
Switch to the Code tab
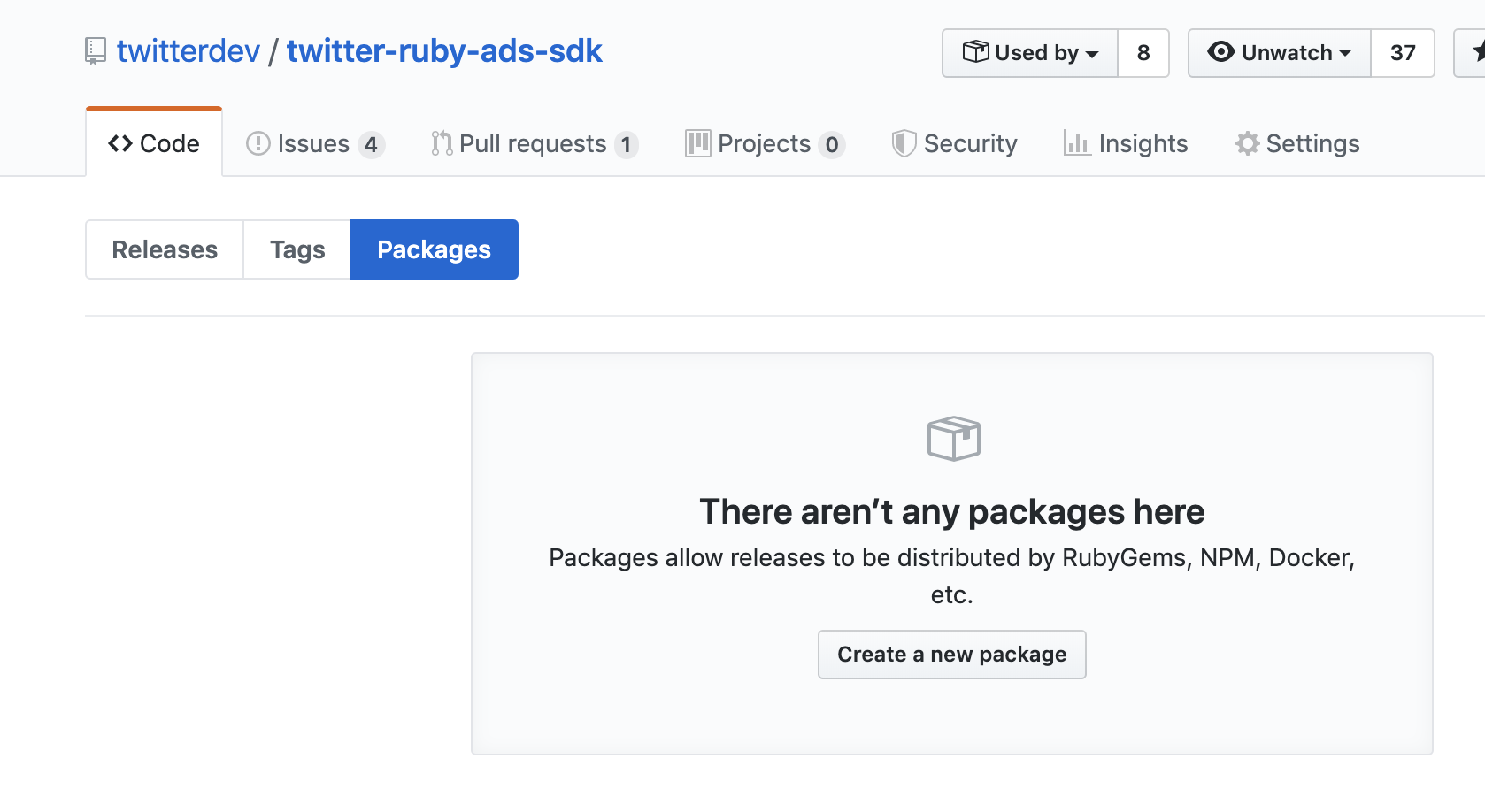pos(154,143)
